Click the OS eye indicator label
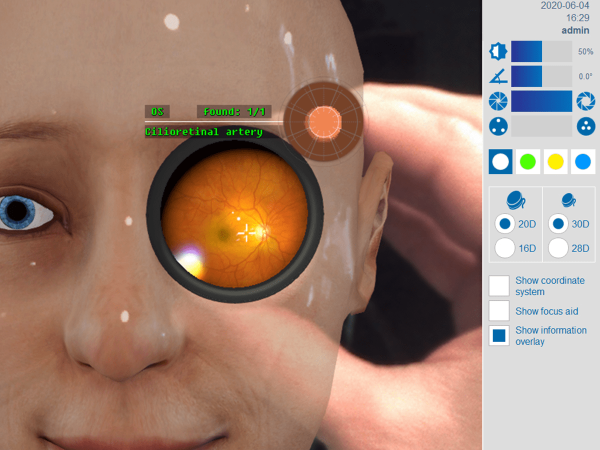The height and width of the screenshot is (450, 600). 157,112
